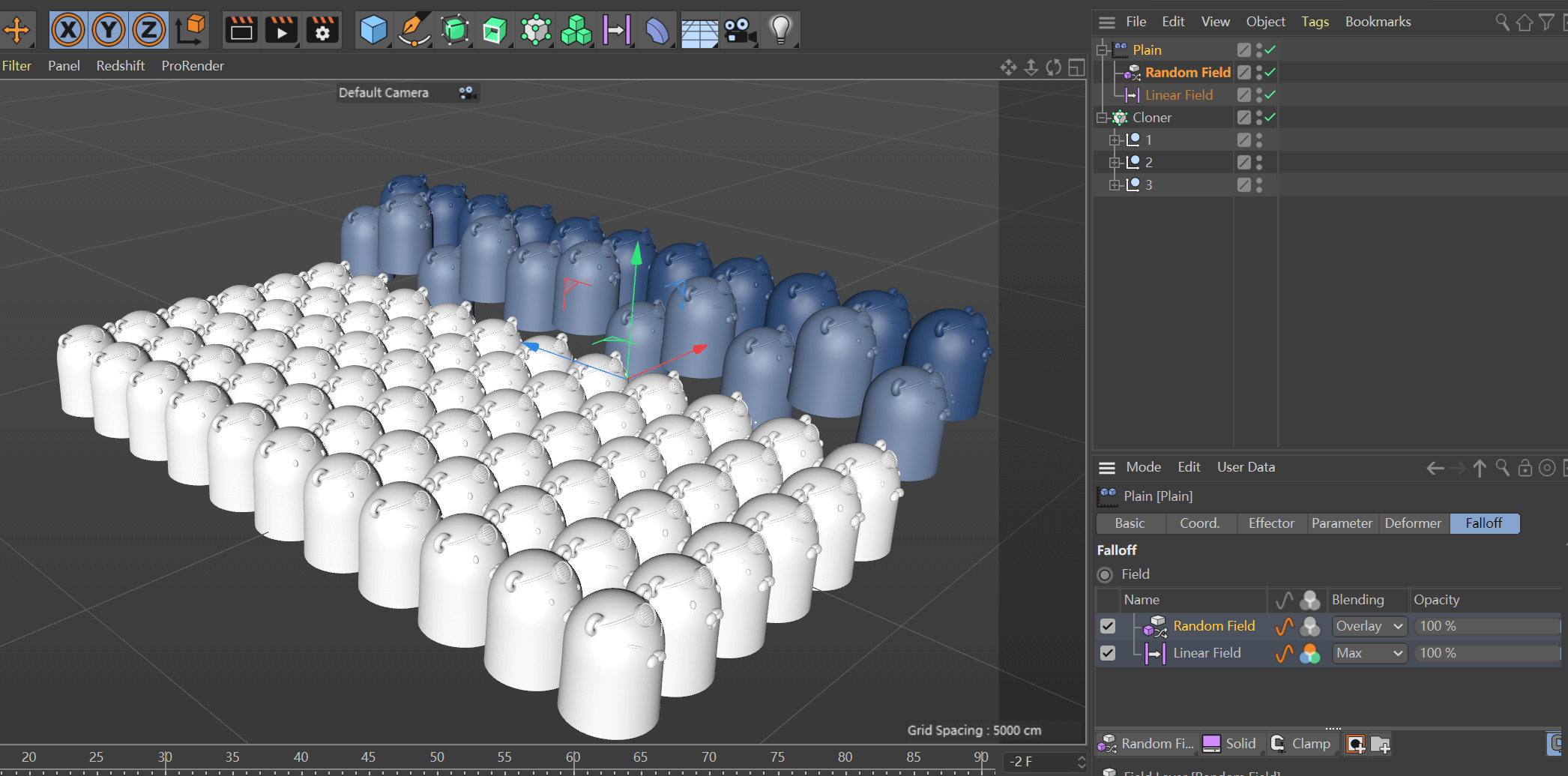Switch to the Coord. tab

pyautogui.click(x=1199, y=523)
